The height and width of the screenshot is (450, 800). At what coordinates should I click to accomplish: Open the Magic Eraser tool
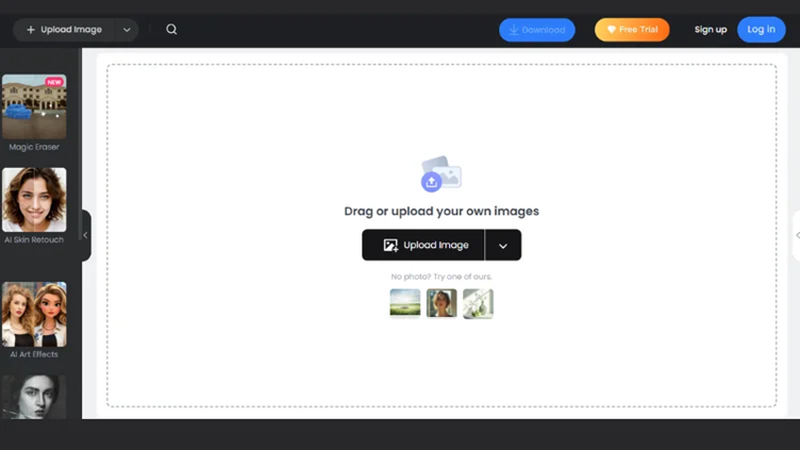34,106
